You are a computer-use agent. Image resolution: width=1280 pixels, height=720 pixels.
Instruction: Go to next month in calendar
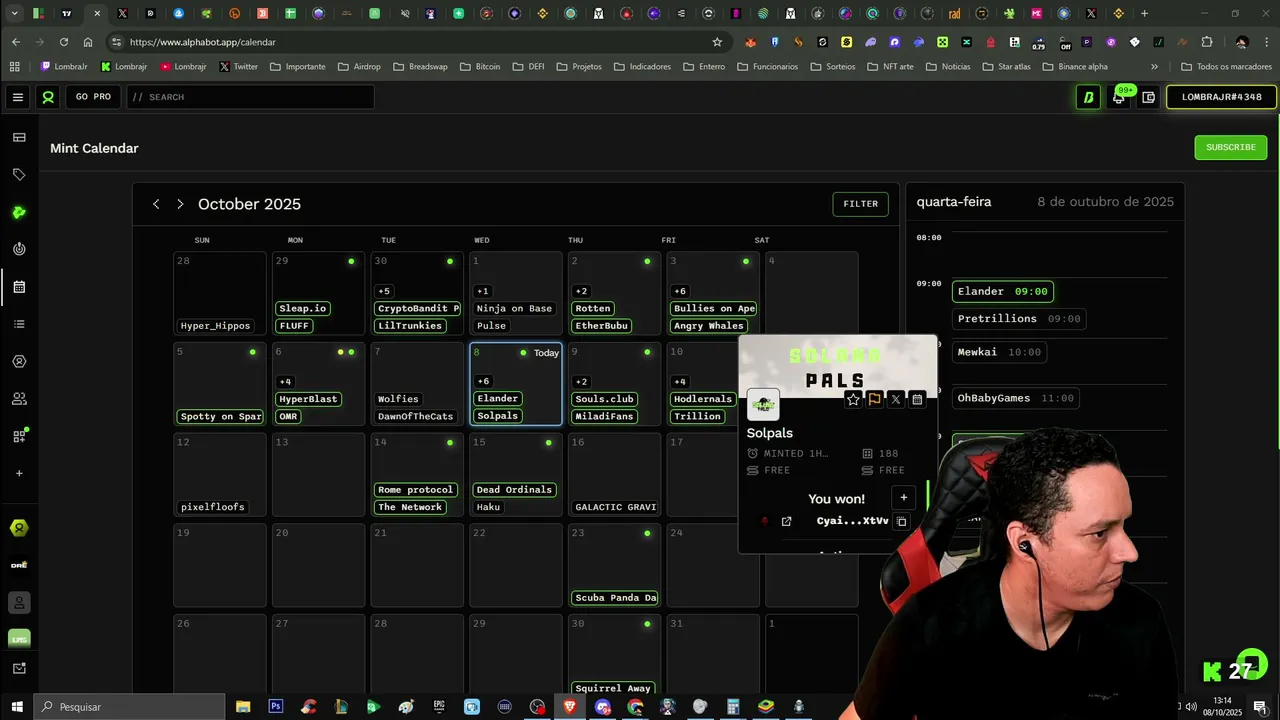click(180, 204)
